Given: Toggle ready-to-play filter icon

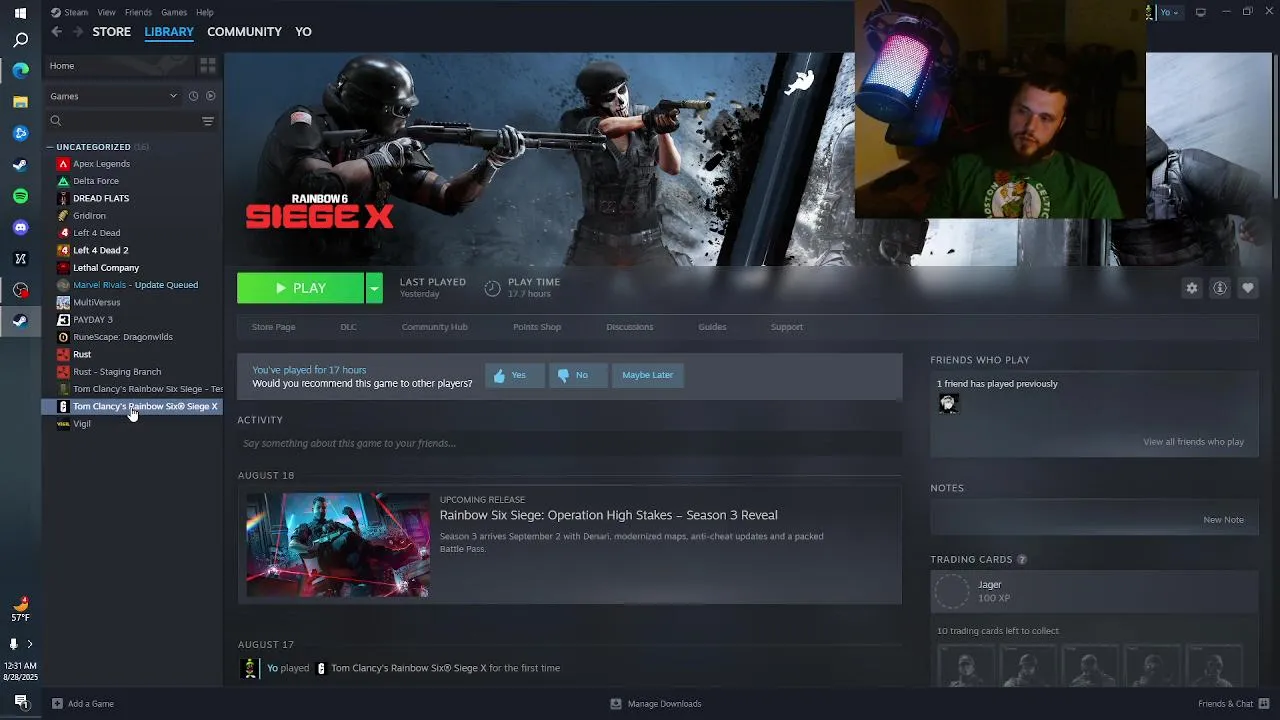Looking at the screenshot, I should [x=210, y=96].
